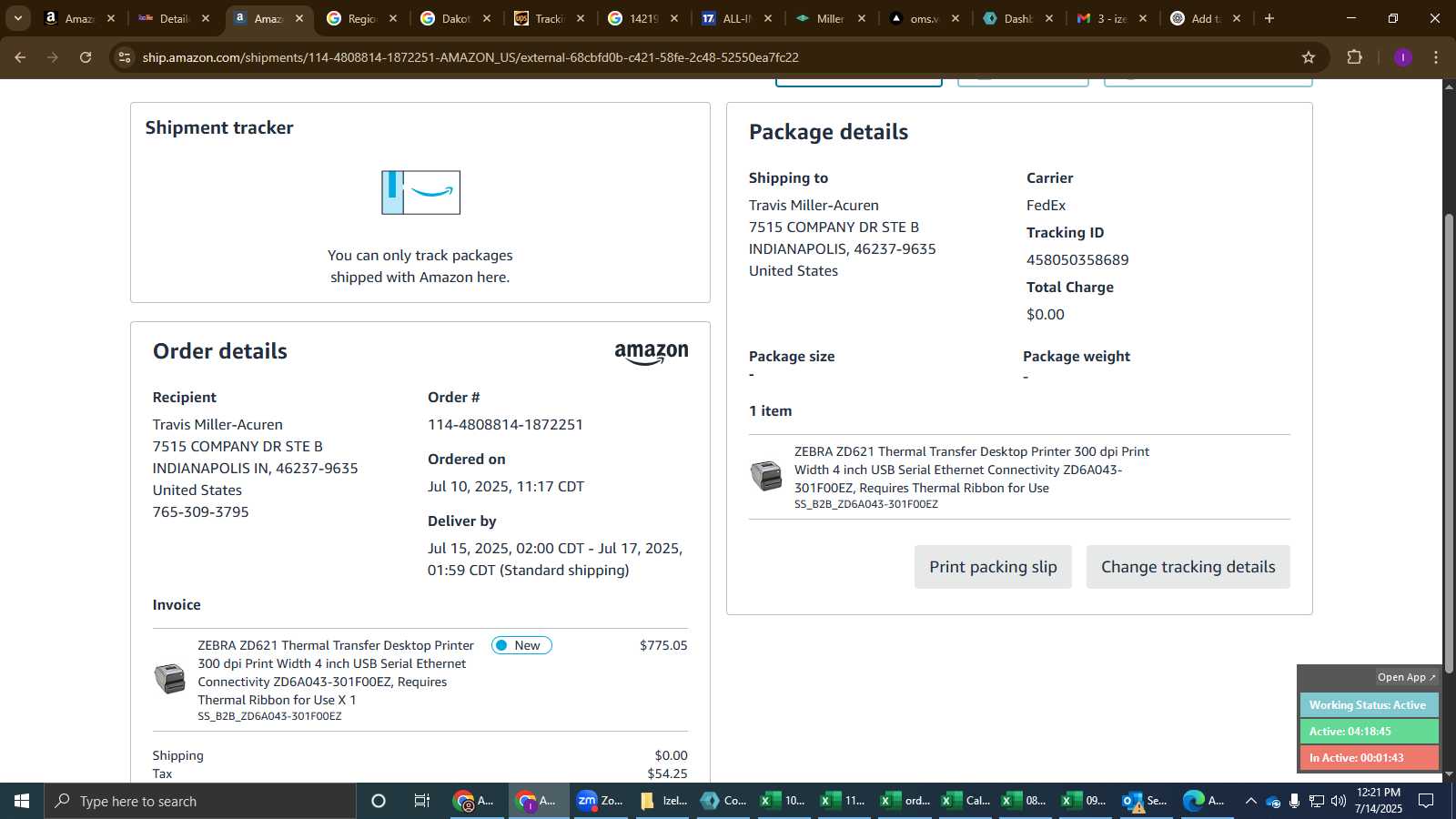Close the active Amazon shipment tab
Viewport: 1456px width, 819px height.
pos(299,18)
